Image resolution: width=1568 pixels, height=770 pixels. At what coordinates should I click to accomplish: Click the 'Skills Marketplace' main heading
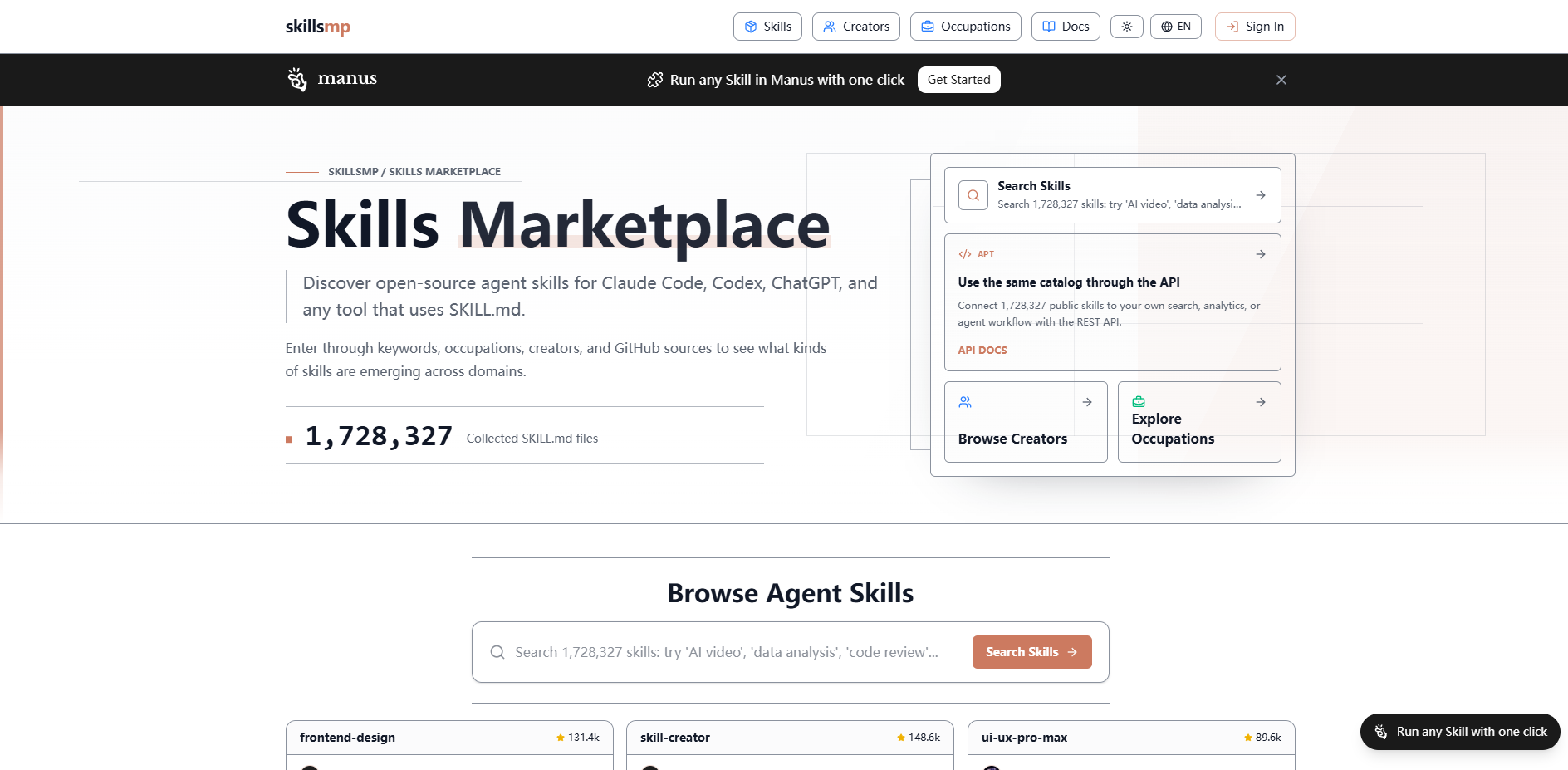(x=558, y=225)
